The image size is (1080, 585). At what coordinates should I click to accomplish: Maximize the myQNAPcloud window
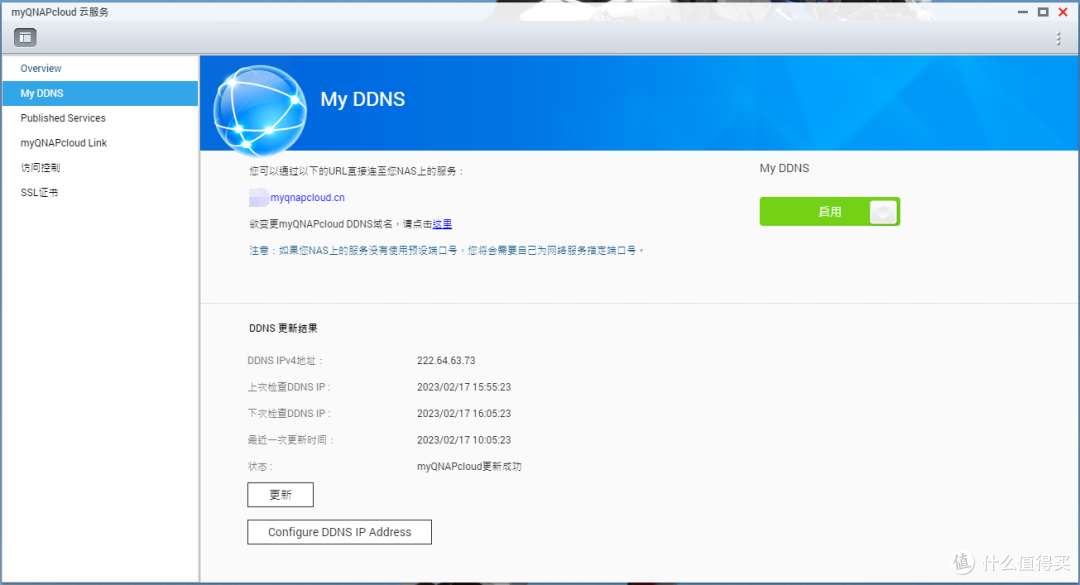pyautogui.click(x=1043, y=12)
